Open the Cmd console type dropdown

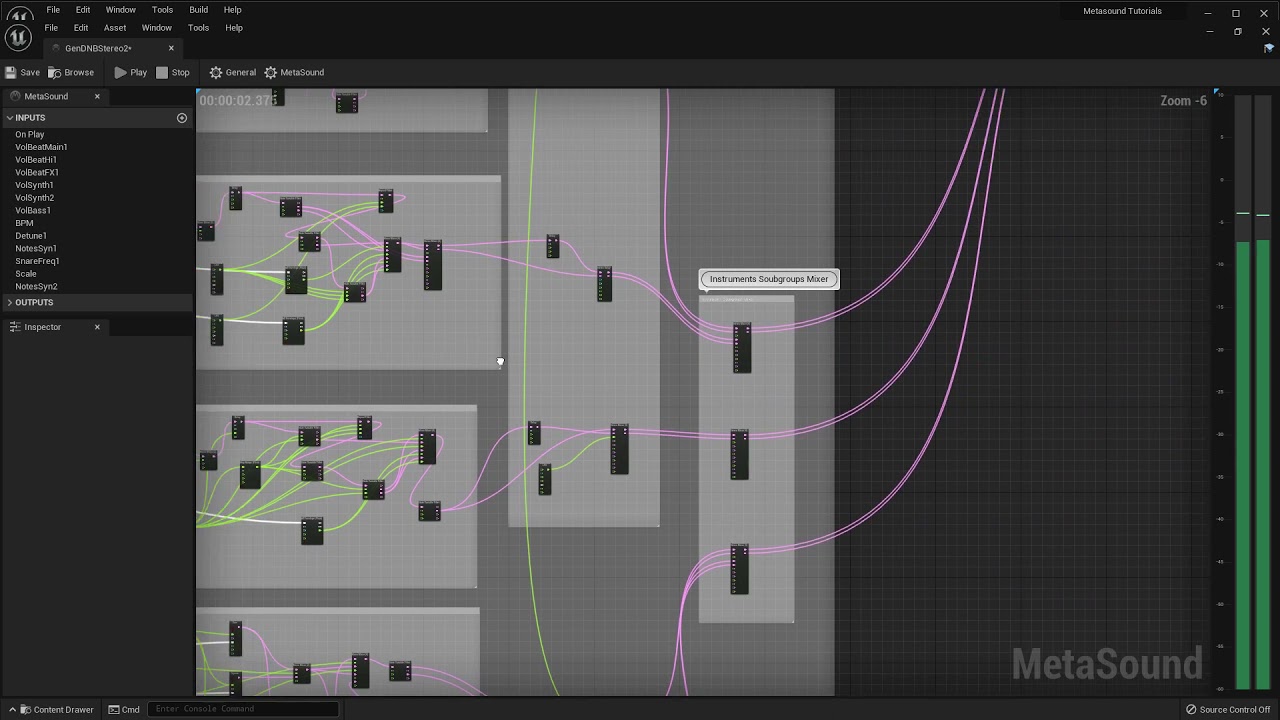pos(126,710)
